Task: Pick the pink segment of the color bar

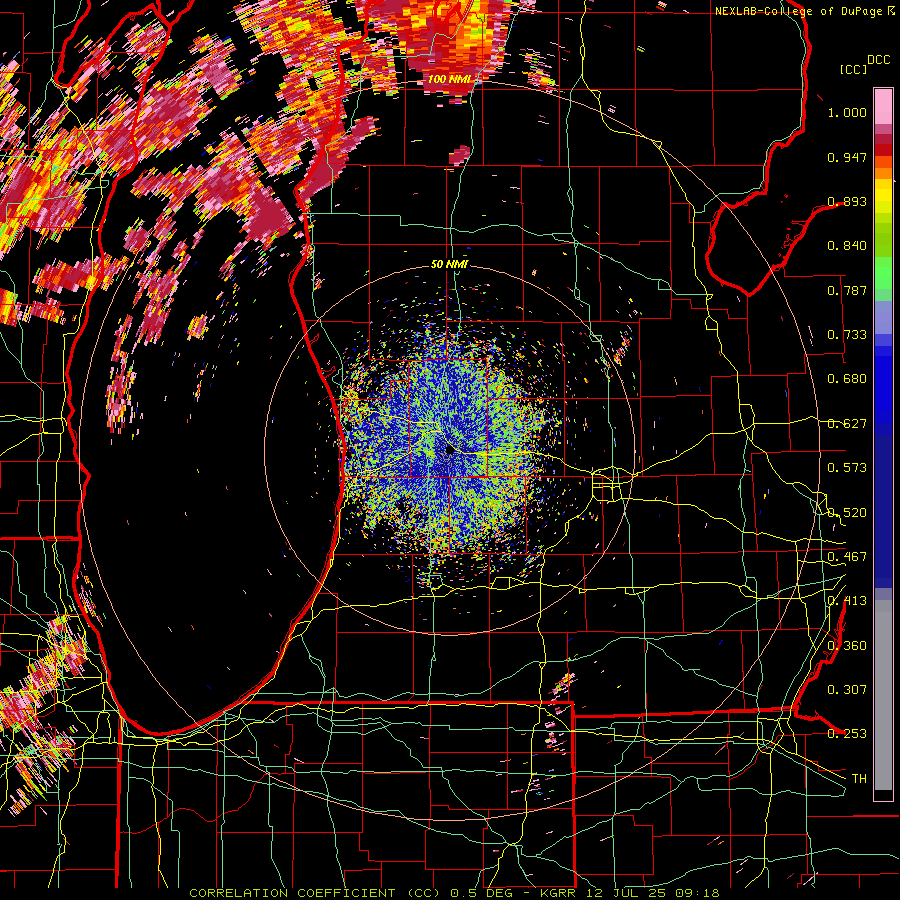Action: [883, 108]
